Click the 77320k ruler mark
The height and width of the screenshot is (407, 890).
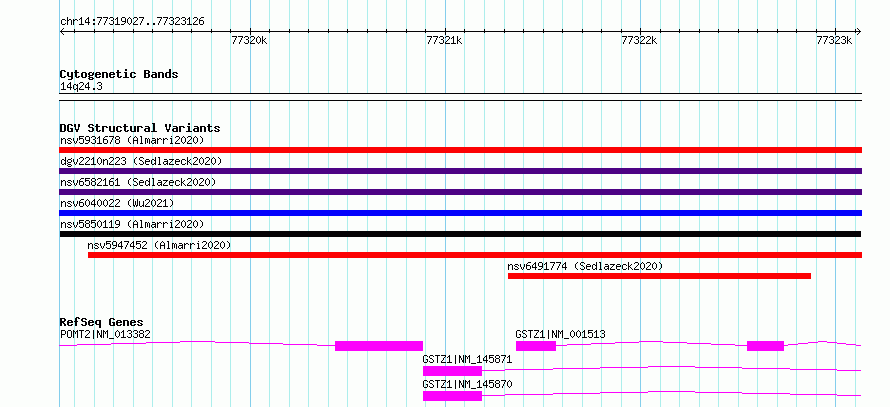(x=249, y=40)
